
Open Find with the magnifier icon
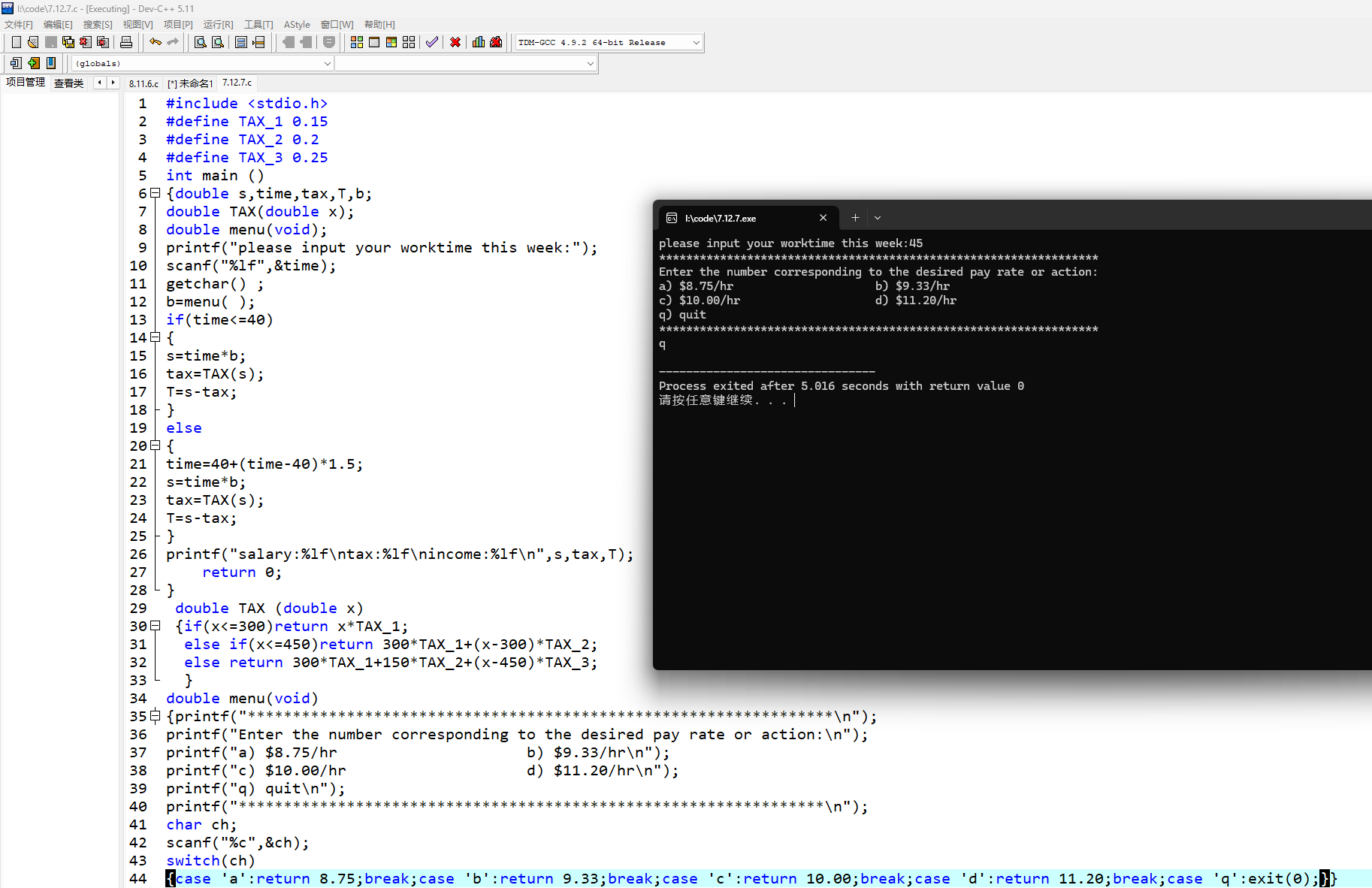201,42
